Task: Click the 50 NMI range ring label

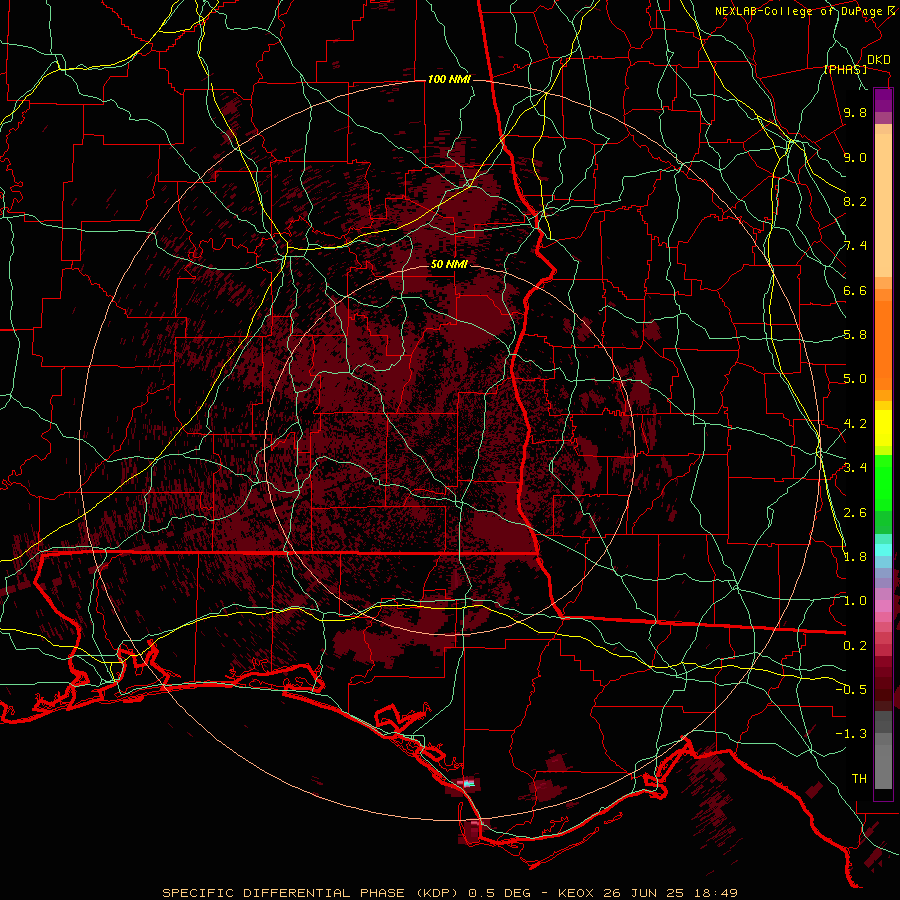Action: click(449, 264)
